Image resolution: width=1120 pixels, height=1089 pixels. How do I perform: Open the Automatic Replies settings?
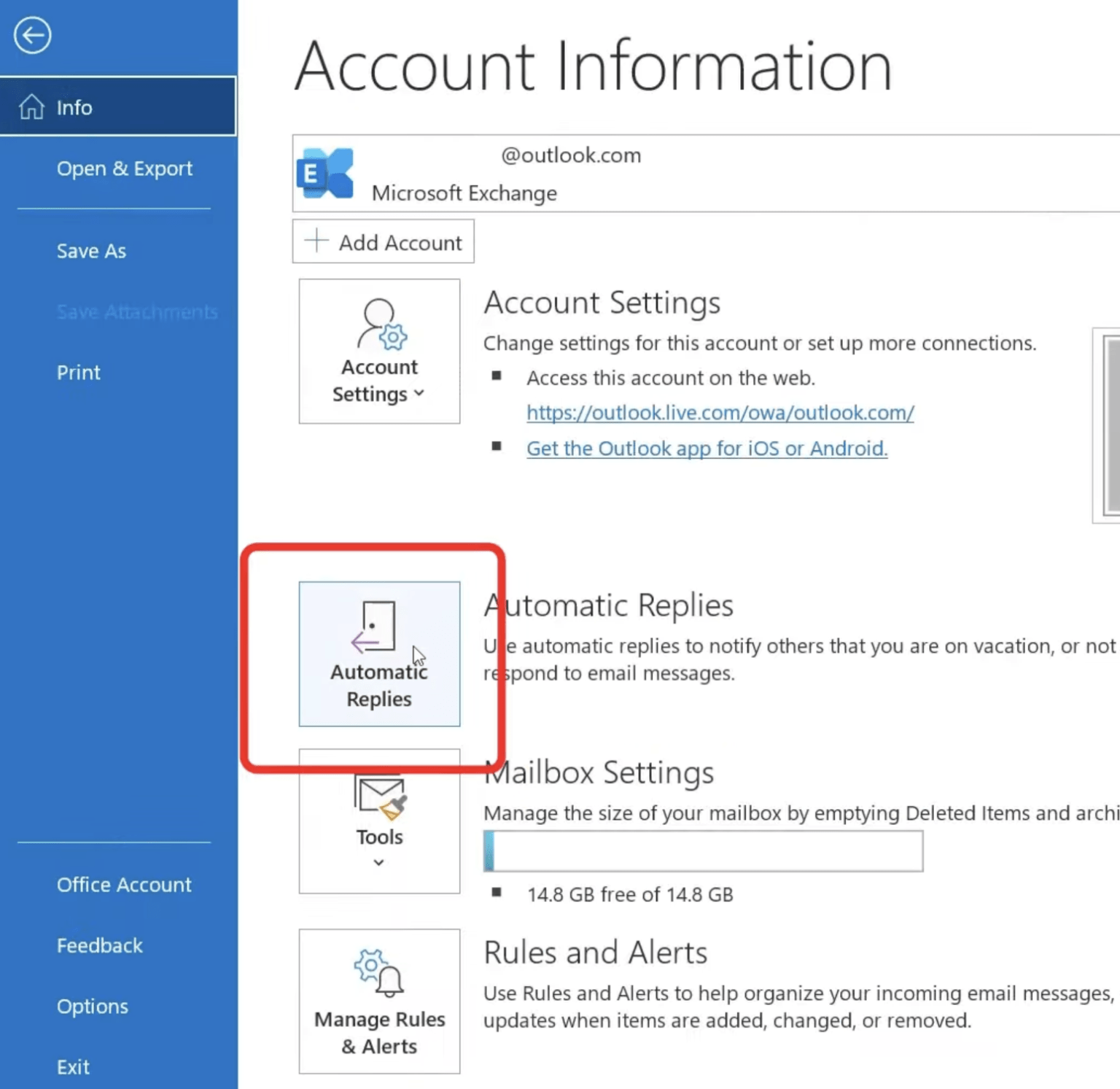pyautogui.click(x=378, y=653)
